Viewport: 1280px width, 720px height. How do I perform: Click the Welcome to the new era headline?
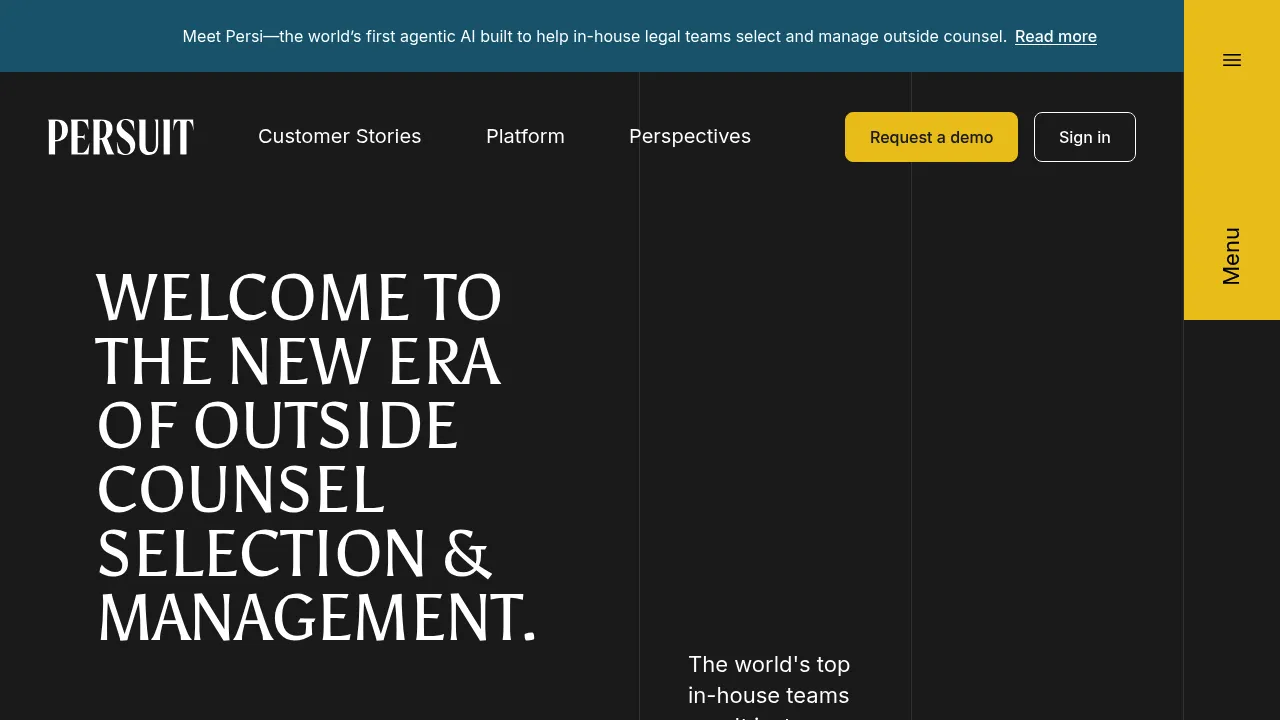point(316,457)
